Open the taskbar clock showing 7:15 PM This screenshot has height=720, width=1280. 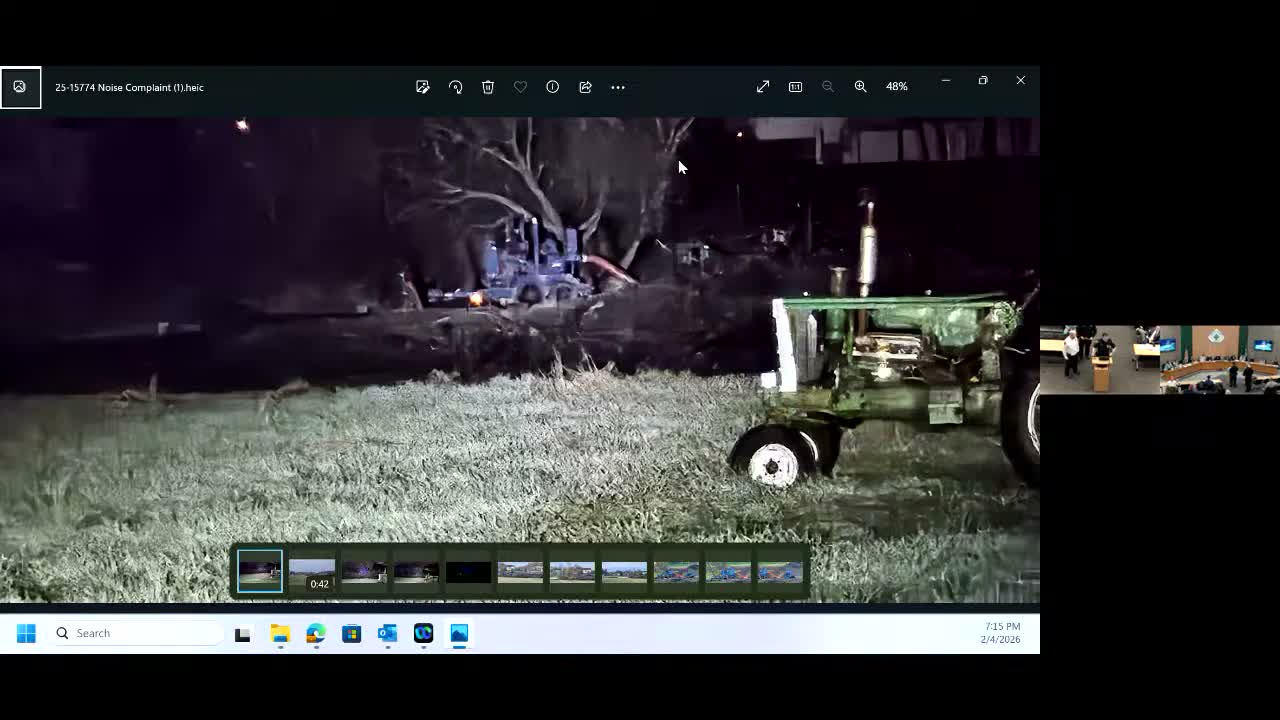click(x=1001, y=633)
